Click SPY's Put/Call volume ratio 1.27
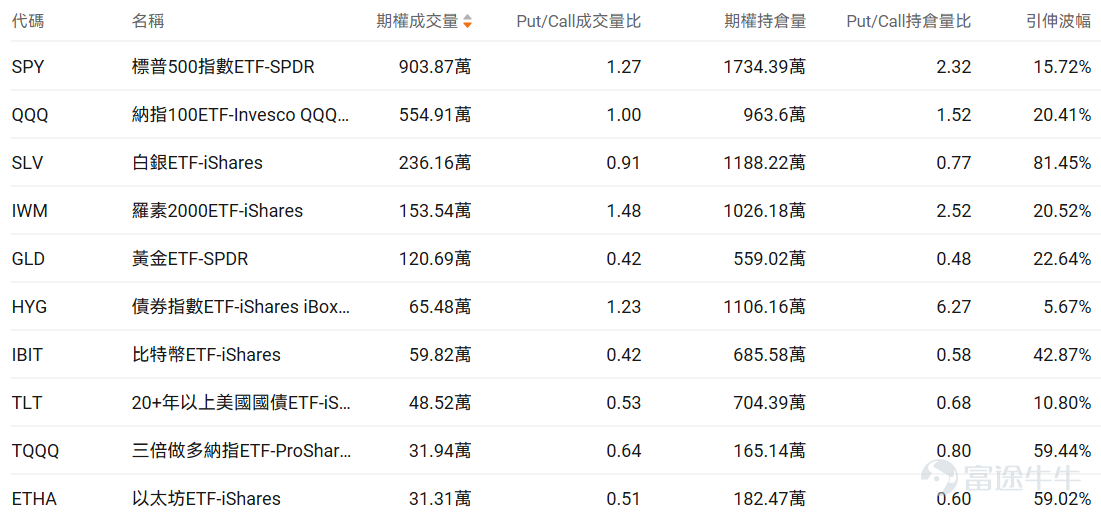This screenshot has width=1101, height=514. click(x=625, y=67)
